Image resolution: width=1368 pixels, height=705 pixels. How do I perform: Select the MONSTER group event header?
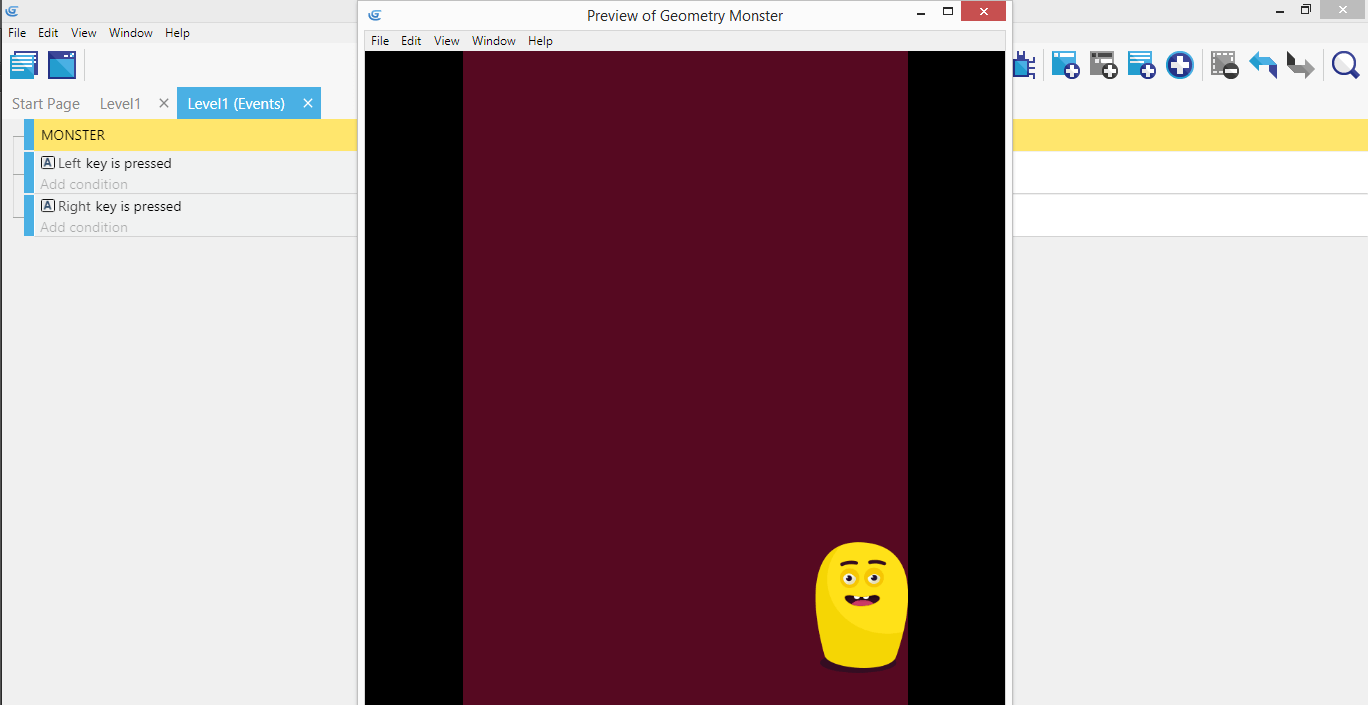point(73,135)
